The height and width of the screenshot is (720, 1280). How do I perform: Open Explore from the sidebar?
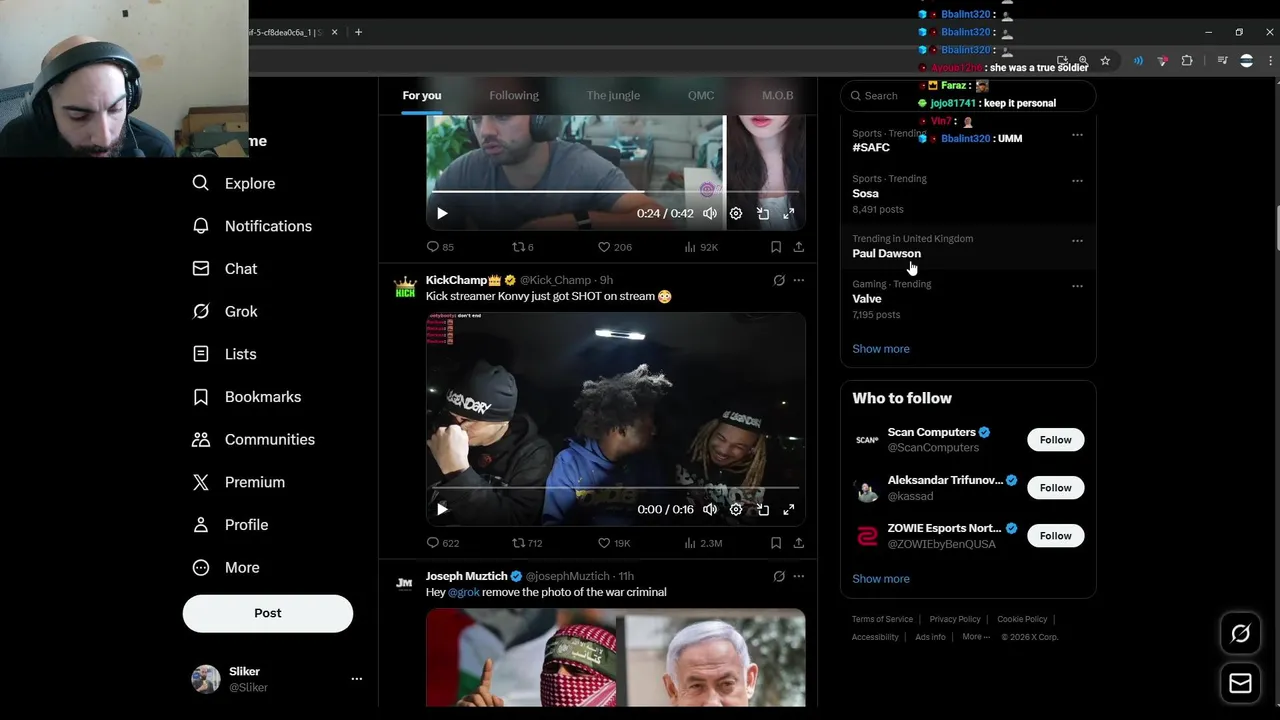point(234,183)
